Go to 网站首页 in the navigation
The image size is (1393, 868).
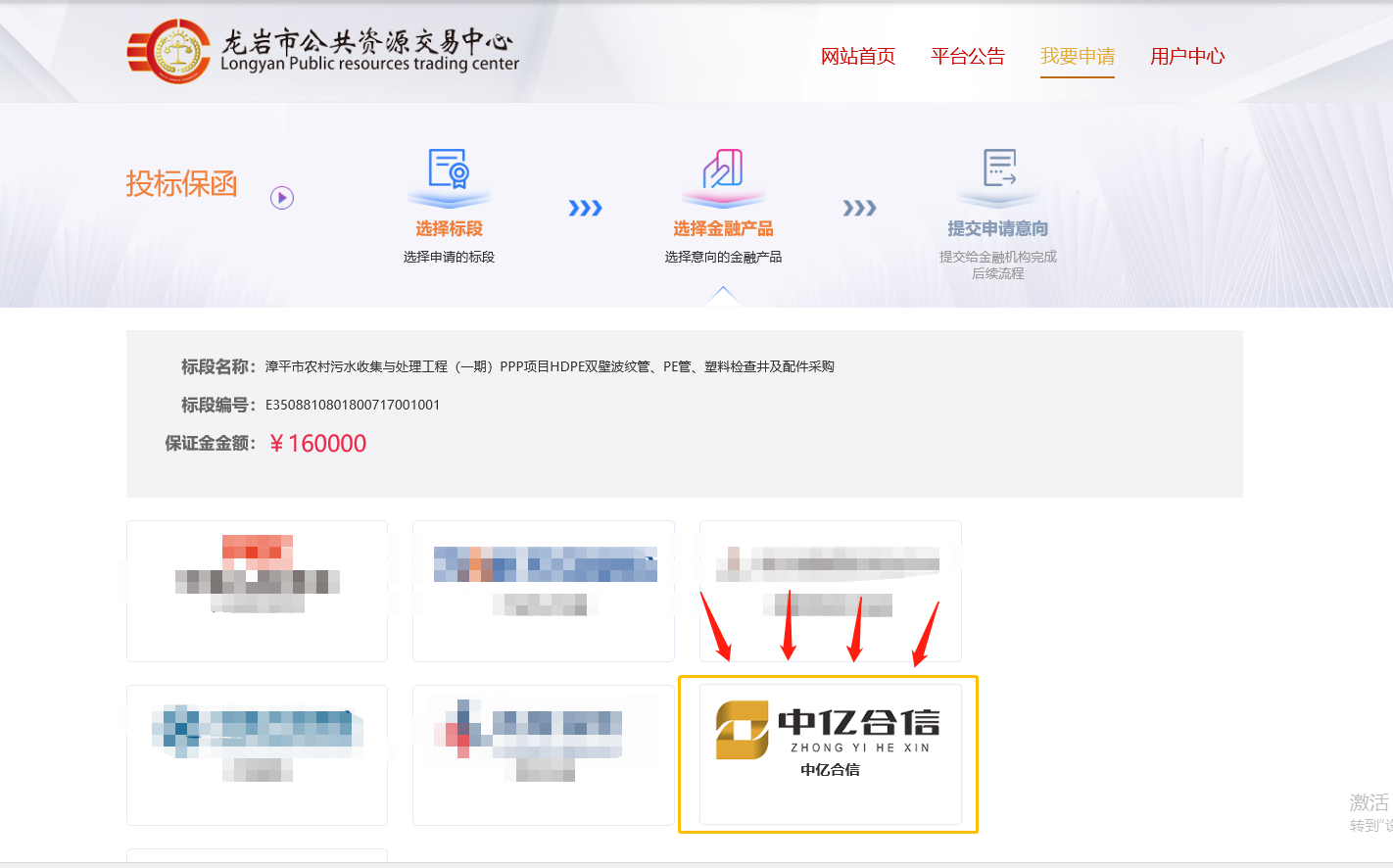pos(858,57)
